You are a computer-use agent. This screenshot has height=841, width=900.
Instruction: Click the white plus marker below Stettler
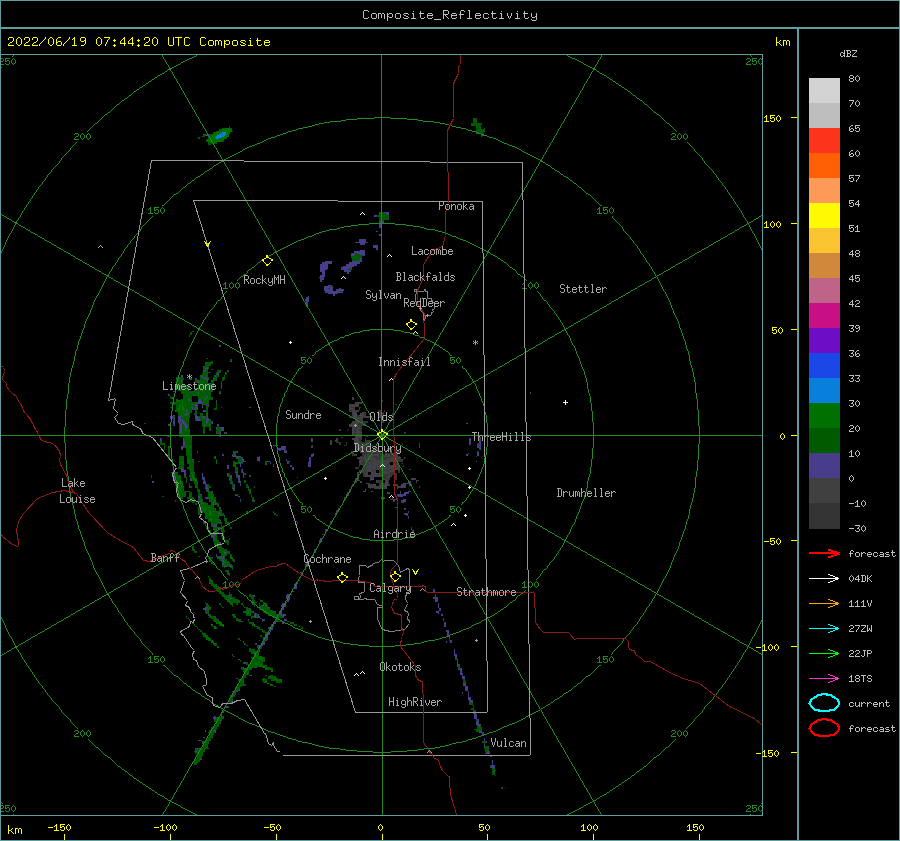click(x=565, y=402)
